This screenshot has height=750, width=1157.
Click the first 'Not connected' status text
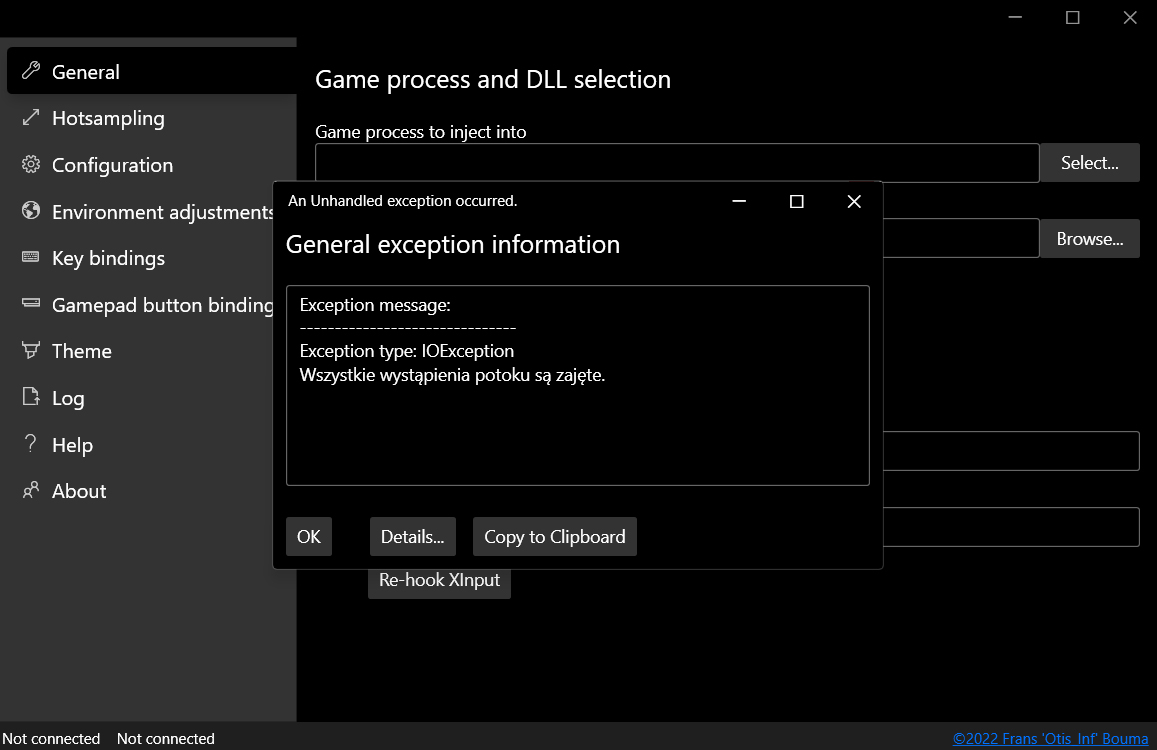pos(51,739)
